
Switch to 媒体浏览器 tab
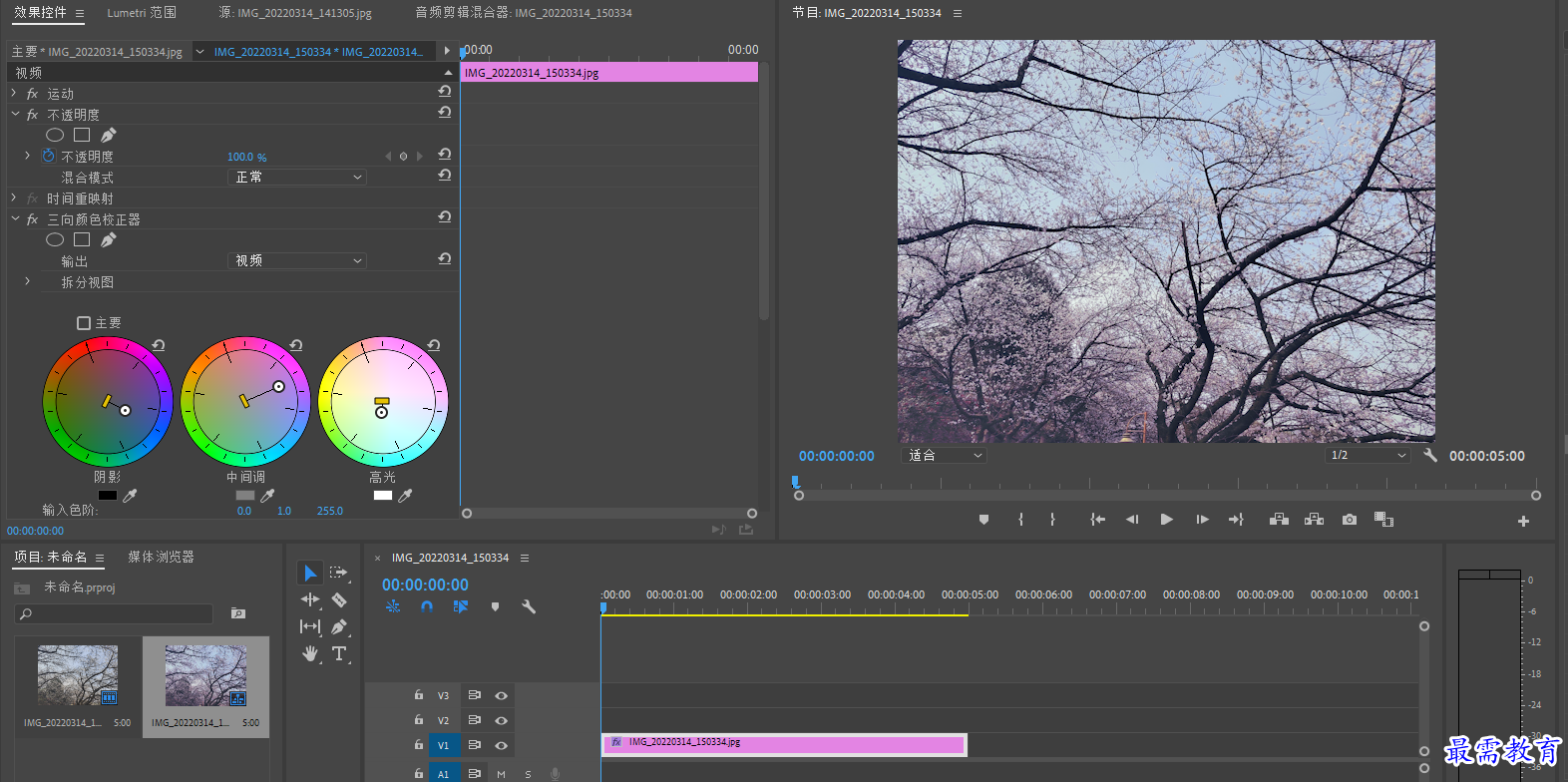click(x=161, y=557)
